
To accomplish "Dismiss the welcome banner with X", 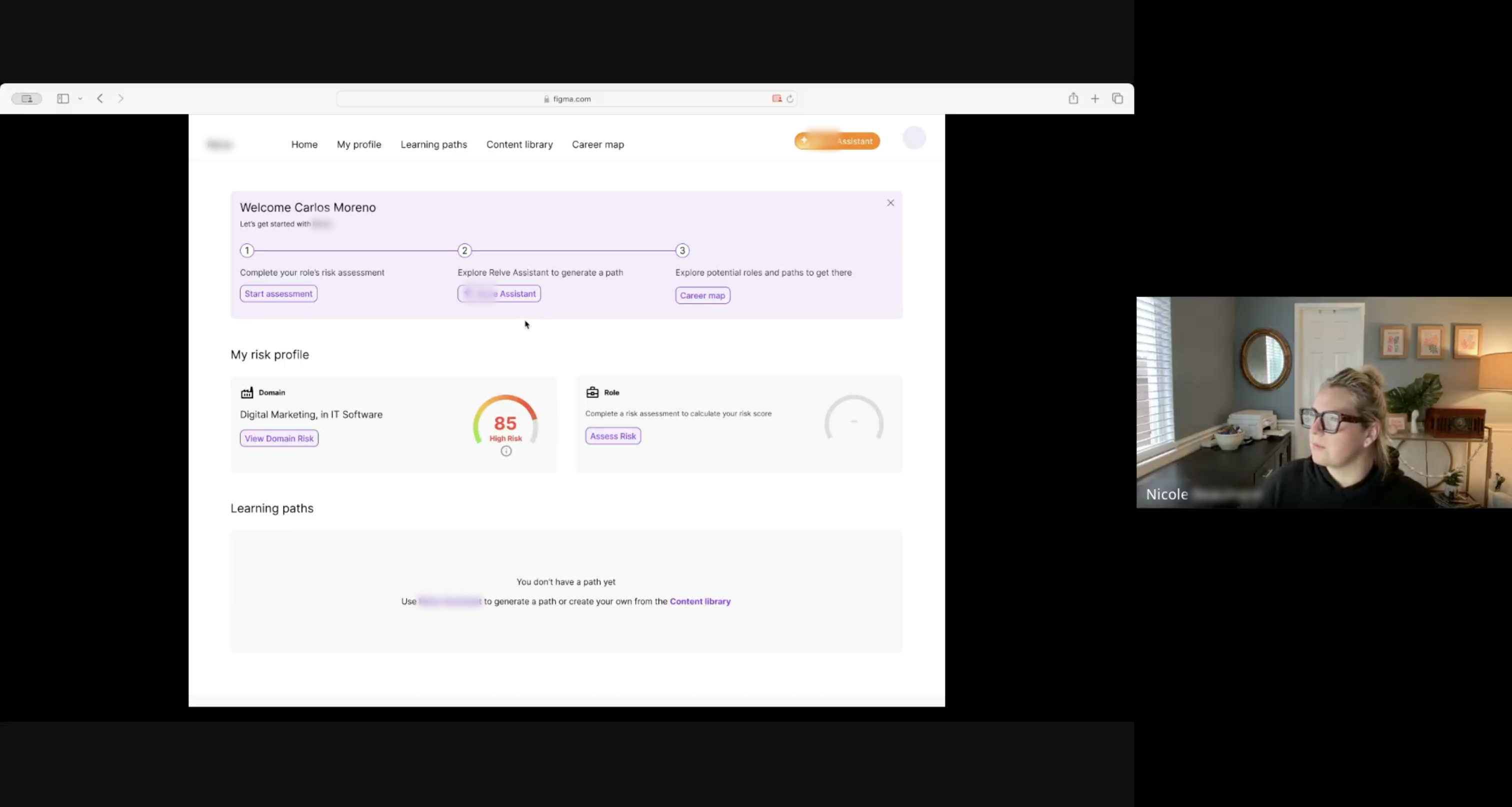I will 890,202.
